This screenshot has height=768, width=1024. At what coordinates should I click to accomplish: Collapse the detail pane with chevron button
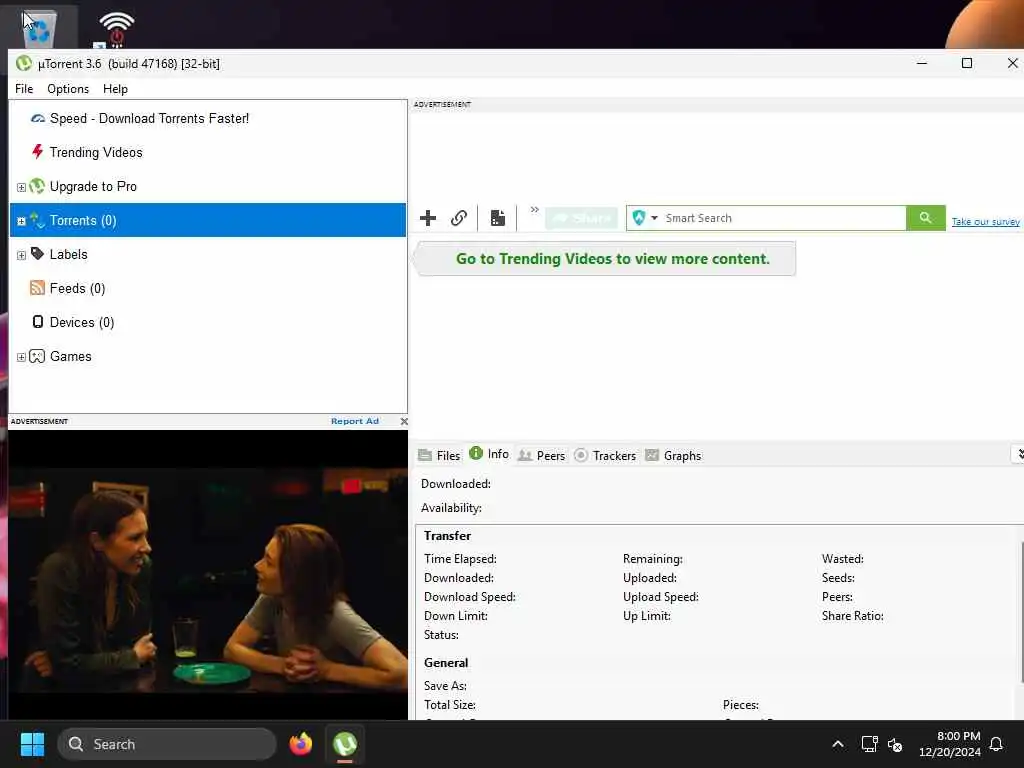(x=1019, y=454)
